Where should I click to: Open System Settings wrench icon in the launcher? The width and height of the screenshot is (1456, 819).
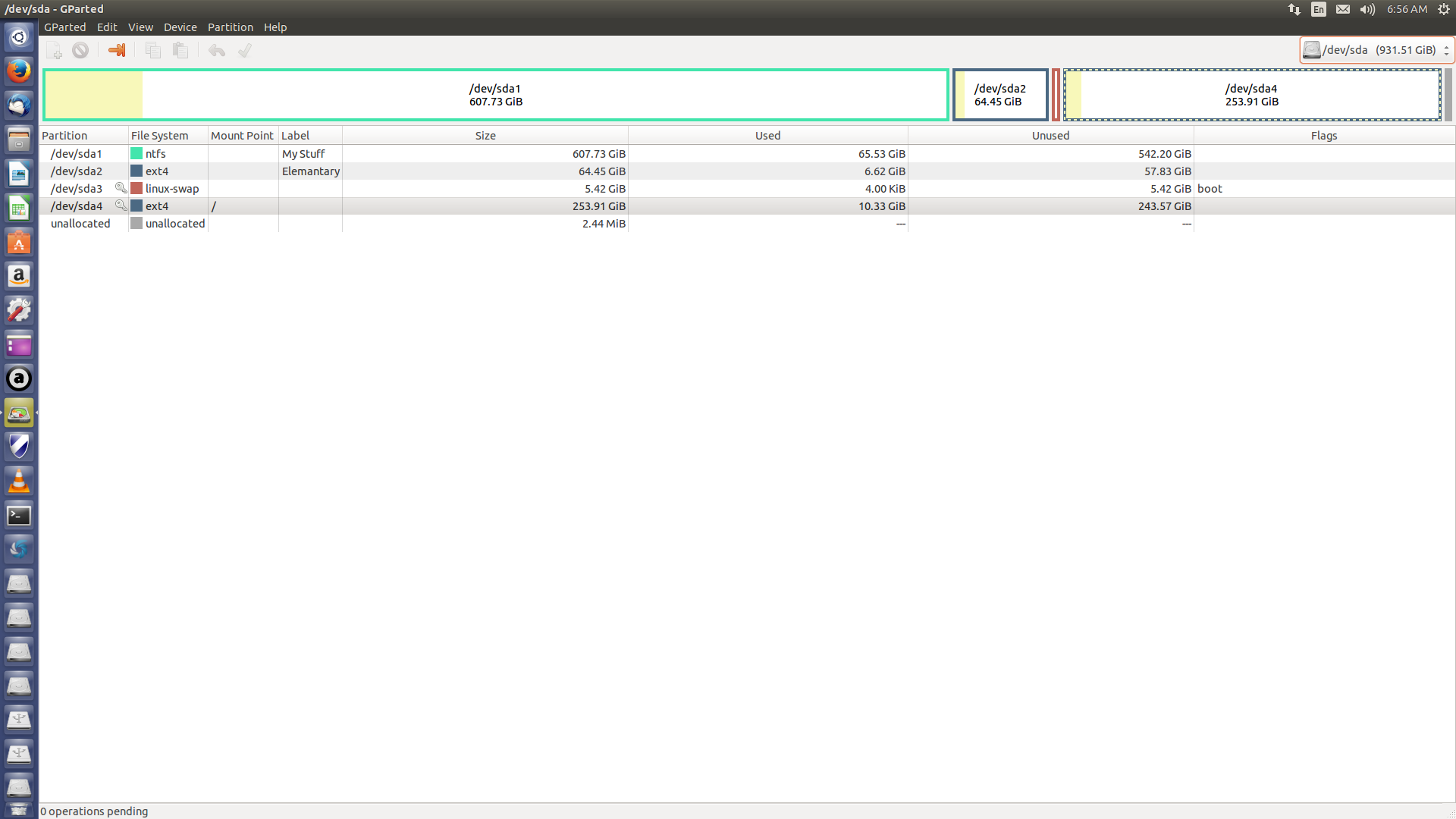pos(19,311)
